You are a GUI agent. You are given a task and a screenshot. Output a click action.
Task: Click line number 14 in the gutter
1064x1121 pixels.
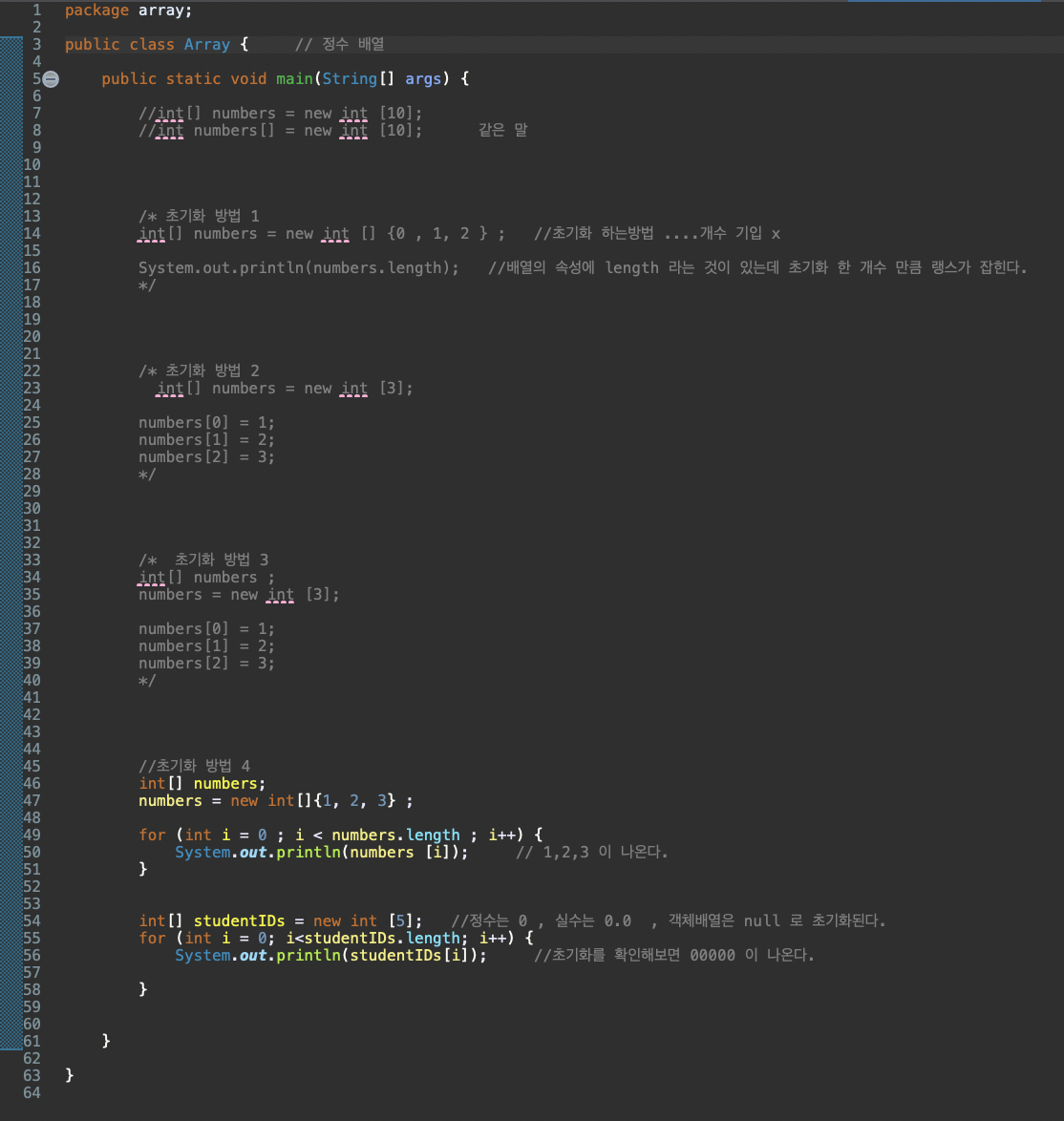tap(32, 233)
